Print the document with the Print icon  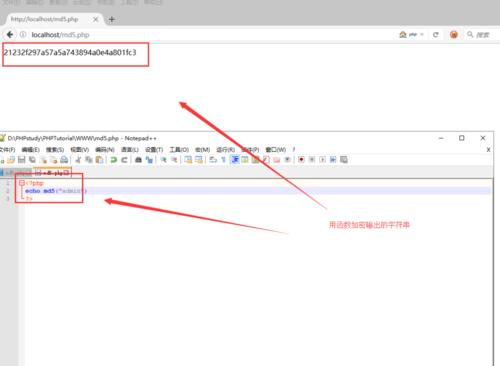[x=64, y=160]
